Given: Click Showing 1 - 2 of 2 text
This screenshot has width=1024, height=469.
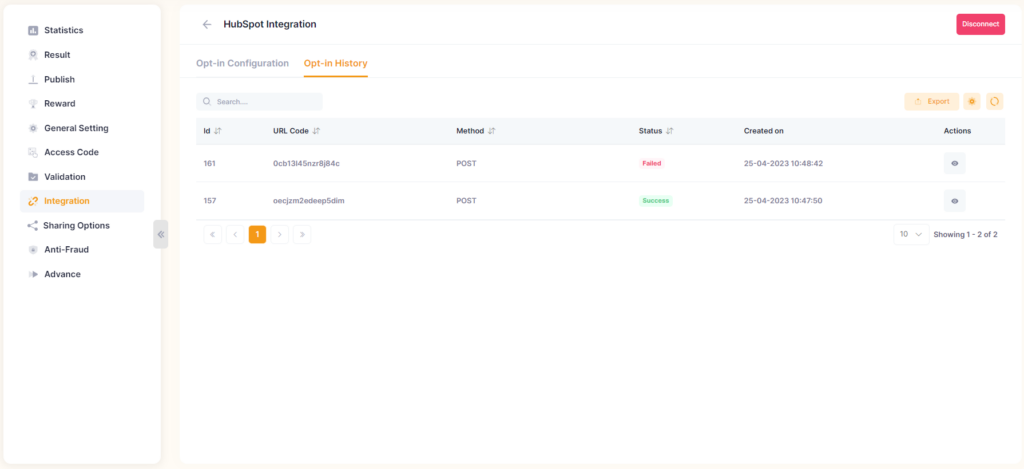Looking at the screenshot, I should [x=965, y=234].
